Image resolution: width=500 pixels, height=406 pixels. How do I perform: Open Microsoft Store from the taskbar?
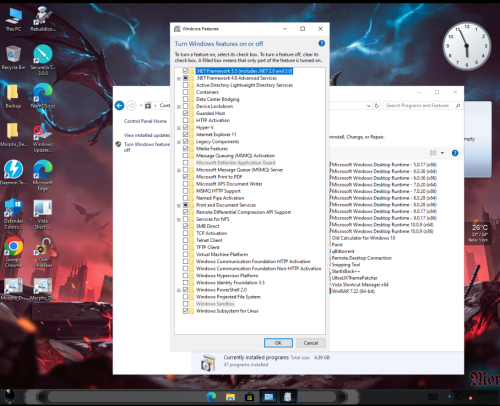click(x=249, y=397)
